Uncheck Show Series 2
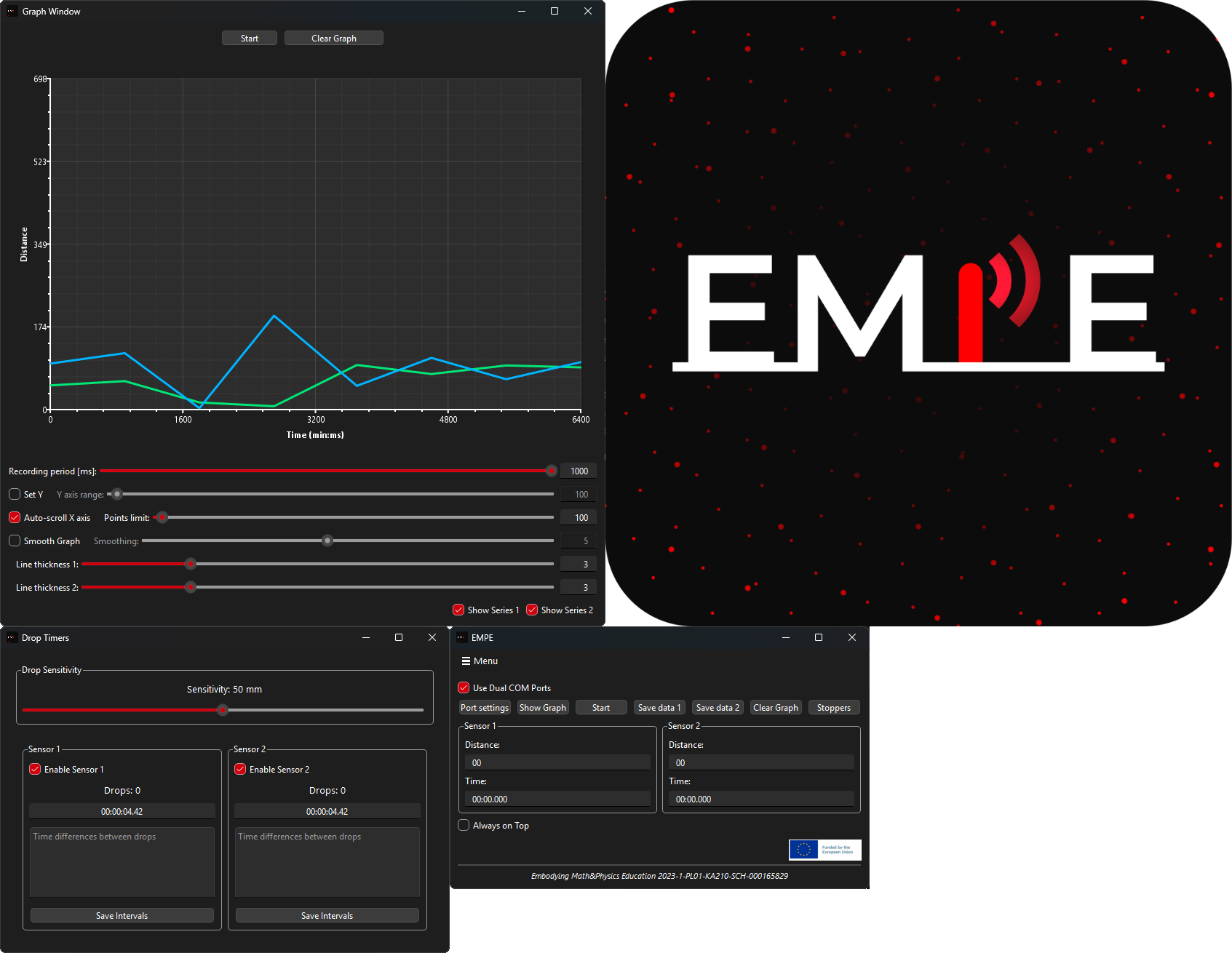This screenshot has height=953, width=1232. click(x=532, y=610)
